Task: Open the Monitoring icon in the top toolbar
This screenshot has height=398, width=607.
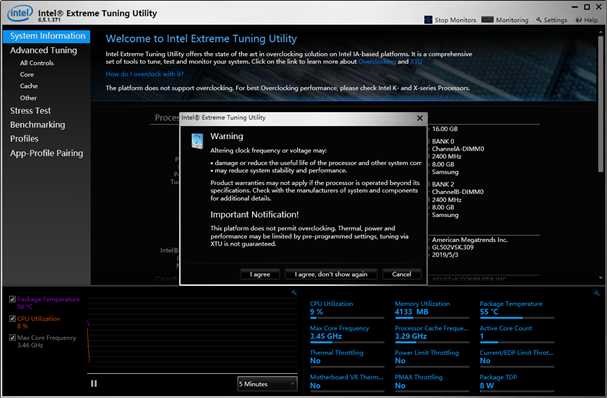Action: (x=487, y=20)
